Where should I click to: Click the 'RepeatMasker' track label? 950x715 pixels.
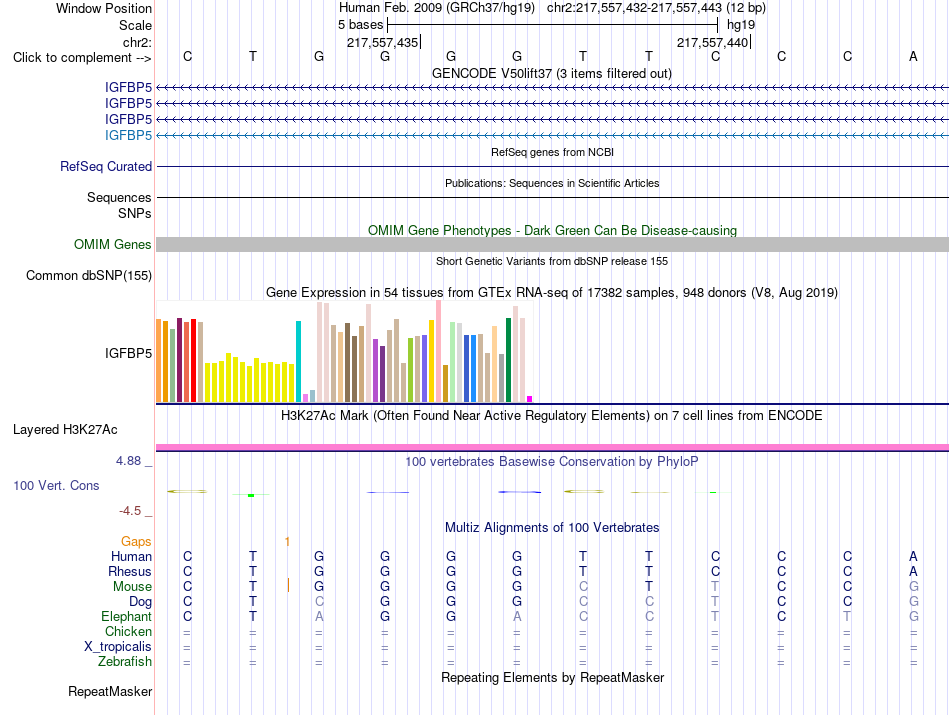110,691
